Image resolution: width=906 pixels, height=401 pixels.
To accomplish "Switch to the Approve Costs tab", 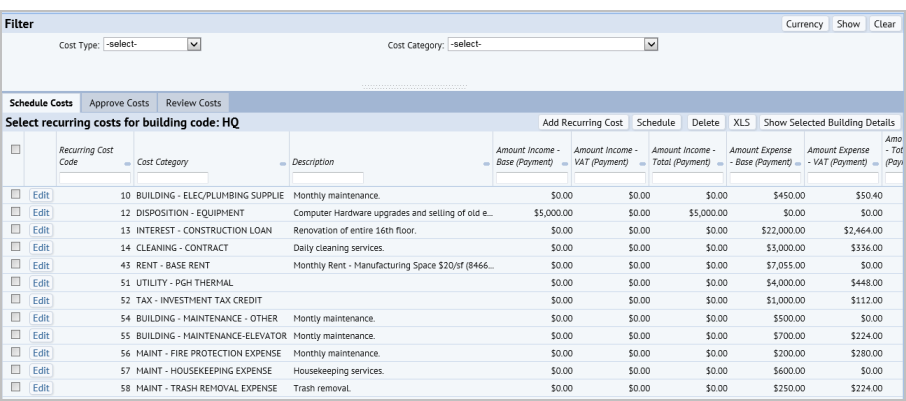I will (119, 102).
